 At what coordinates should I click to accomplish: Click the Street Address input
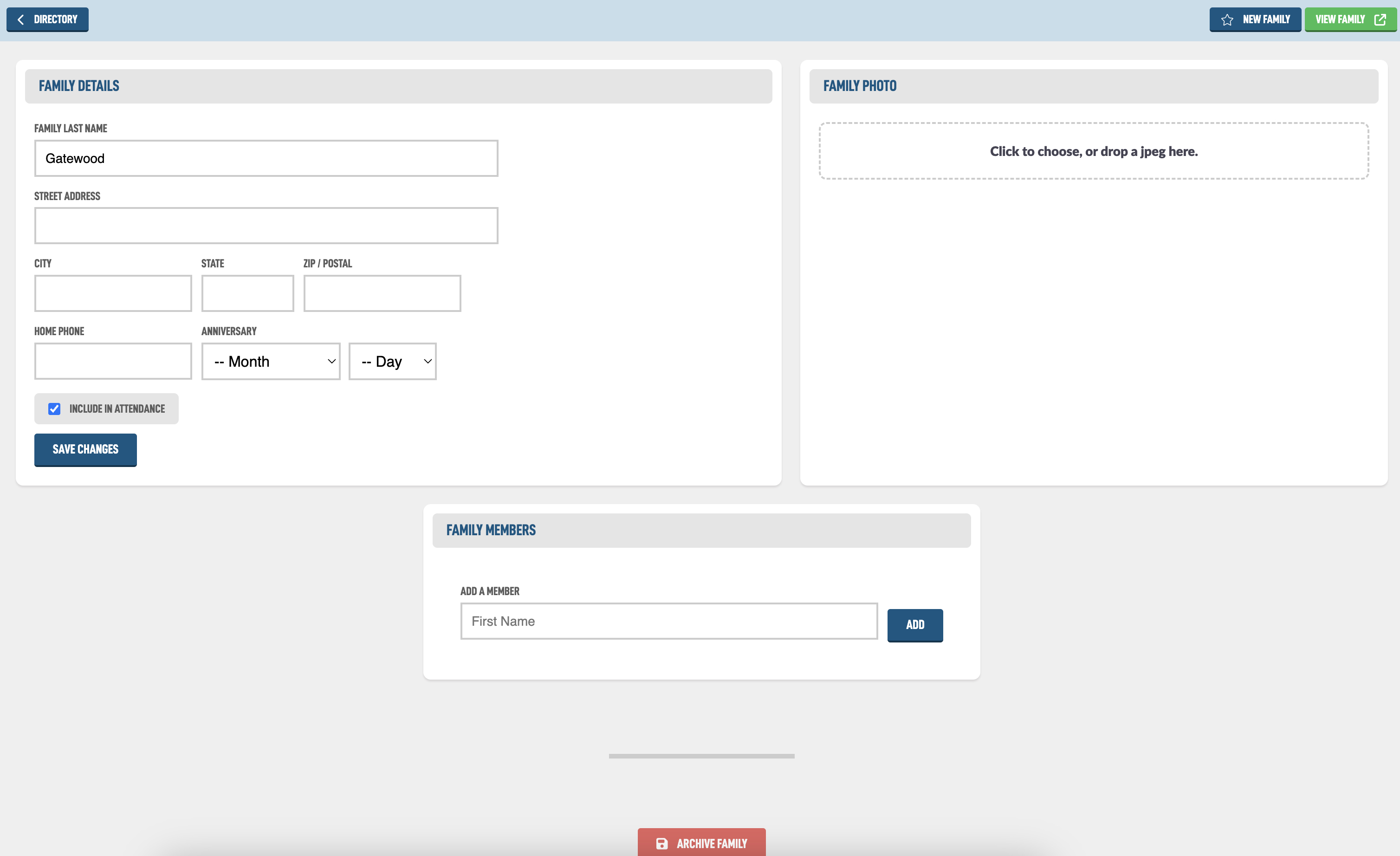pos(266,226)
